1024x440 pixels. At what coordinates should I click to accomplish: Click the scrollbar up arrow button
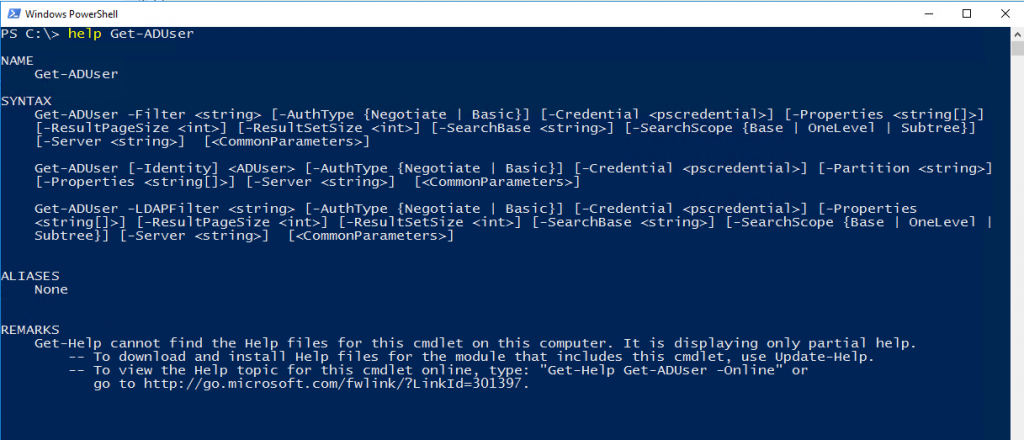coord(1017,33)
